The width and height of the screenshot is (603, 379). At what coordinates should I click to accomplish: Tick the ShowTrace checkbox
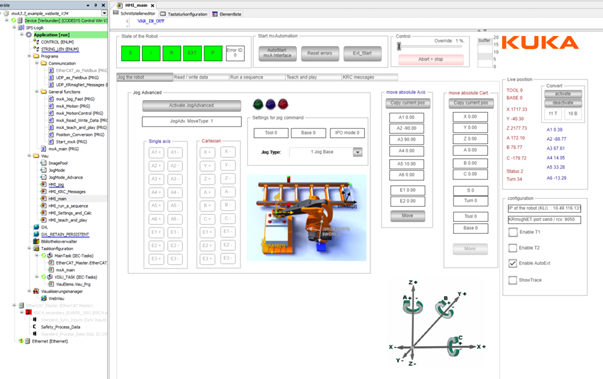pos(513,280)
